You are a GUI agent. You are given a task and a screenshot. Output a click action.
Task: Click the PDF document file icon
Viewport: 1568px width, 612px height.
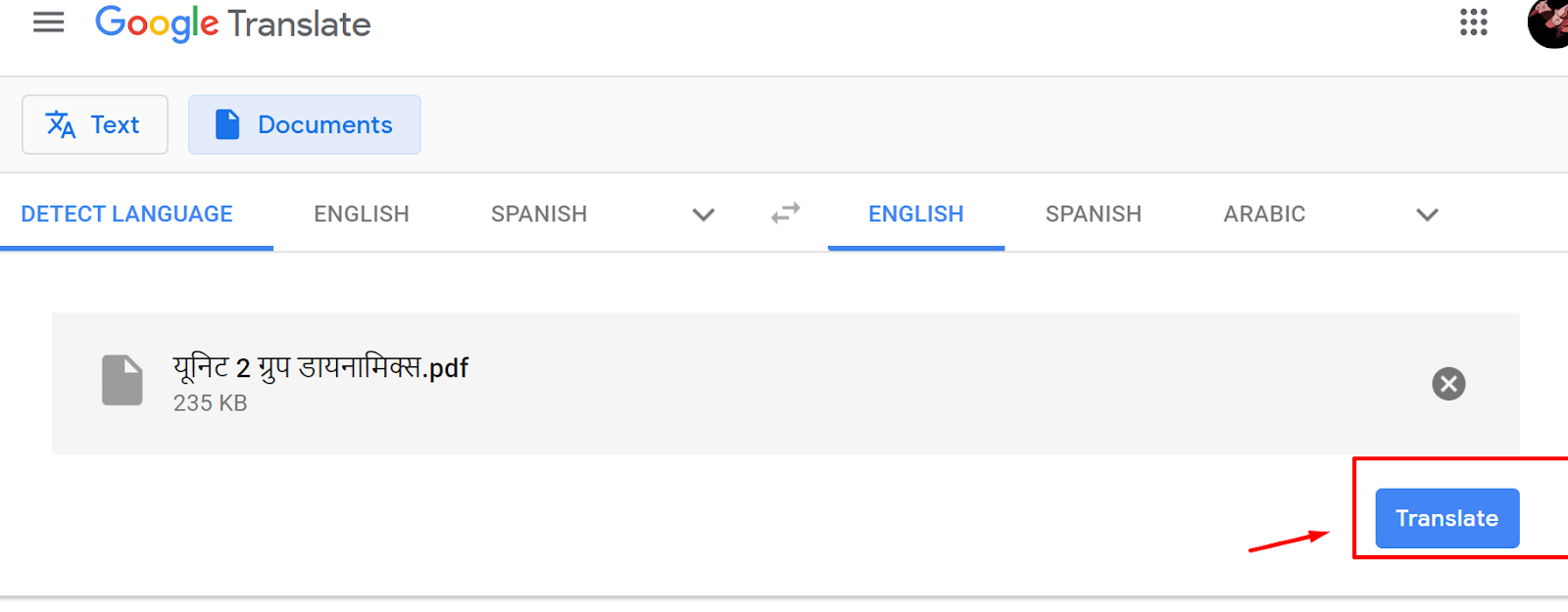tap(122, 380)
